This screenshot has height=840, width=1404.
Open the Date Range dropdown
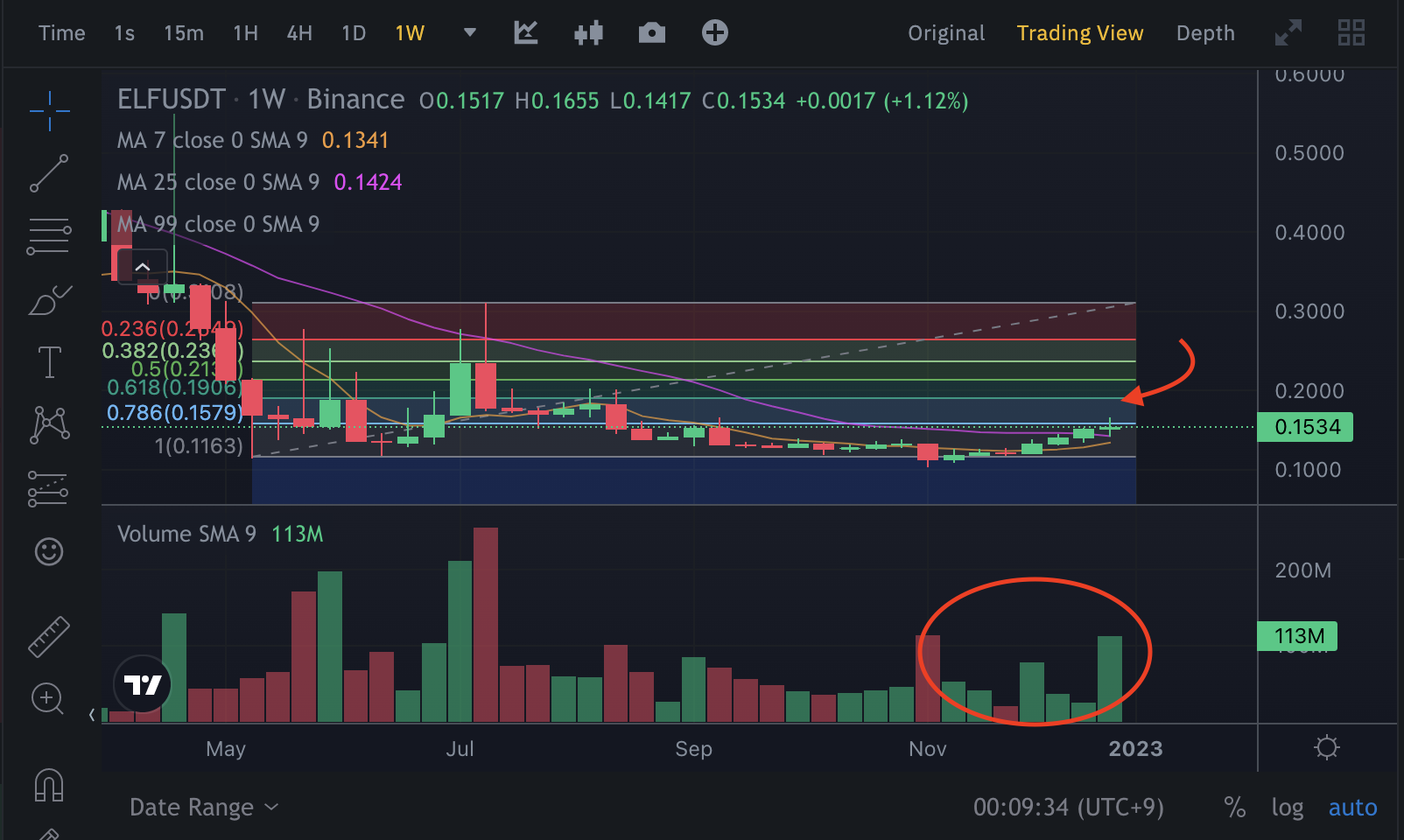(204, 808)
